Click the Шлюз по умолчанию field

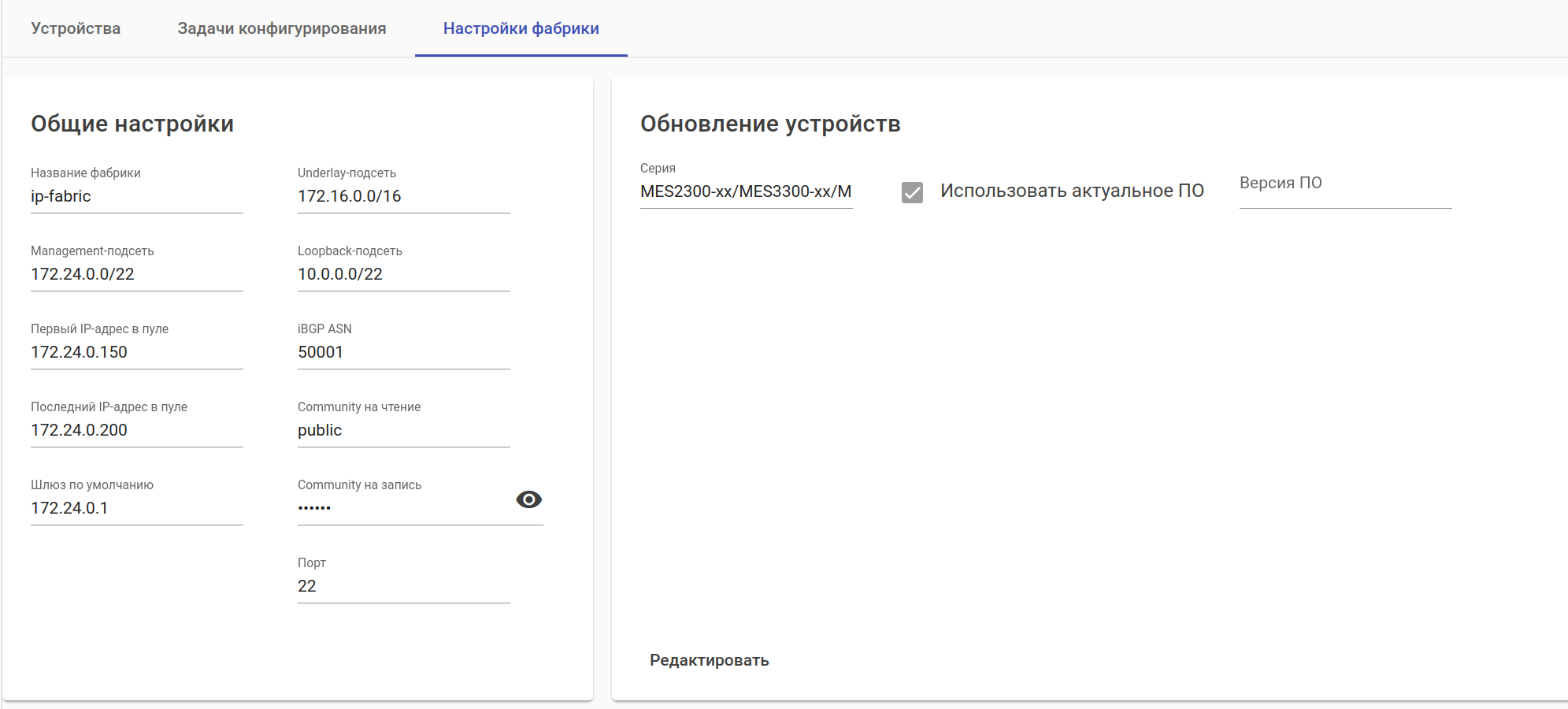point(136,508)
